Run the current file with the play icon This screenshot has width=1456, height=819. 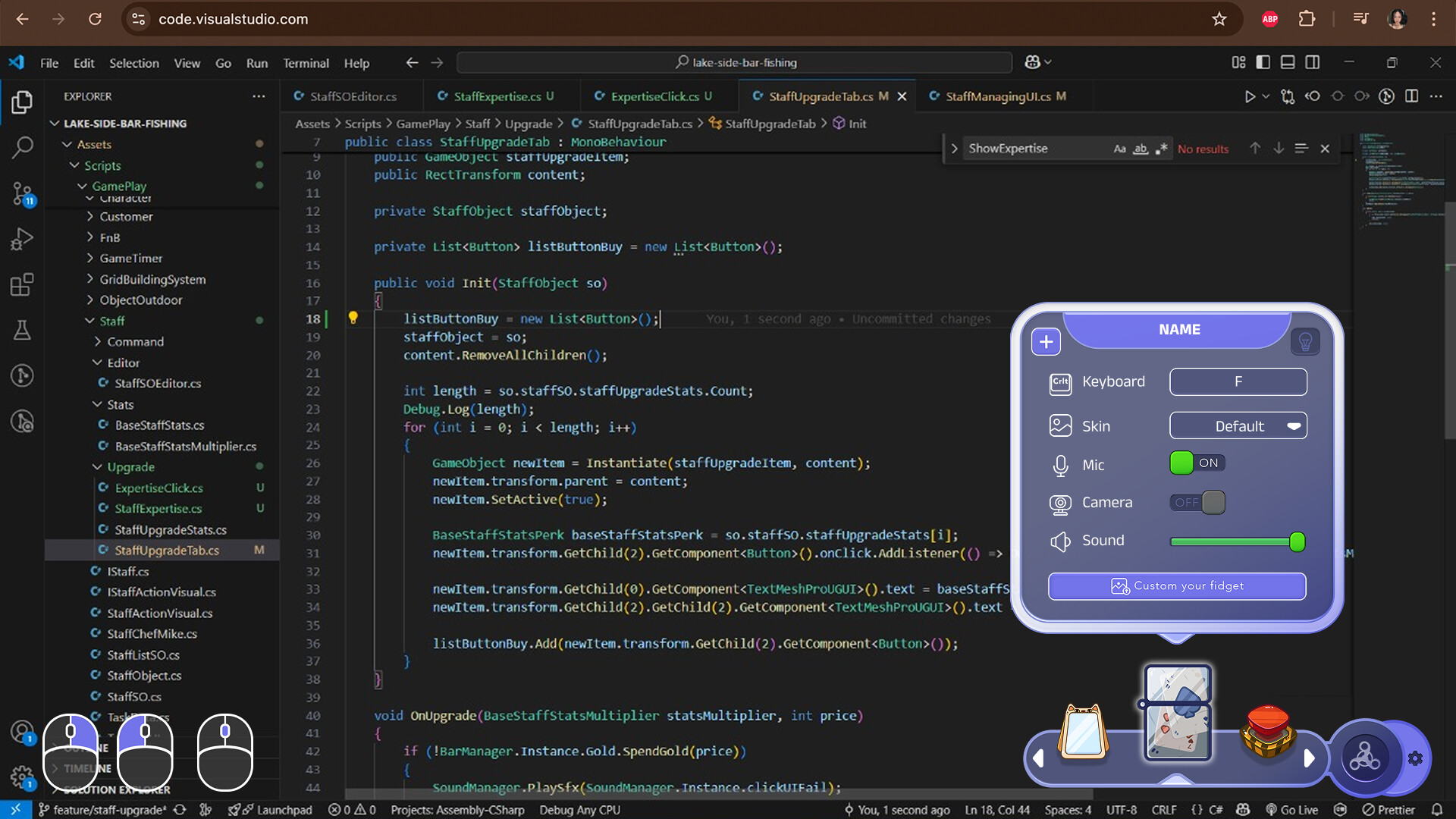(1250, 96)
